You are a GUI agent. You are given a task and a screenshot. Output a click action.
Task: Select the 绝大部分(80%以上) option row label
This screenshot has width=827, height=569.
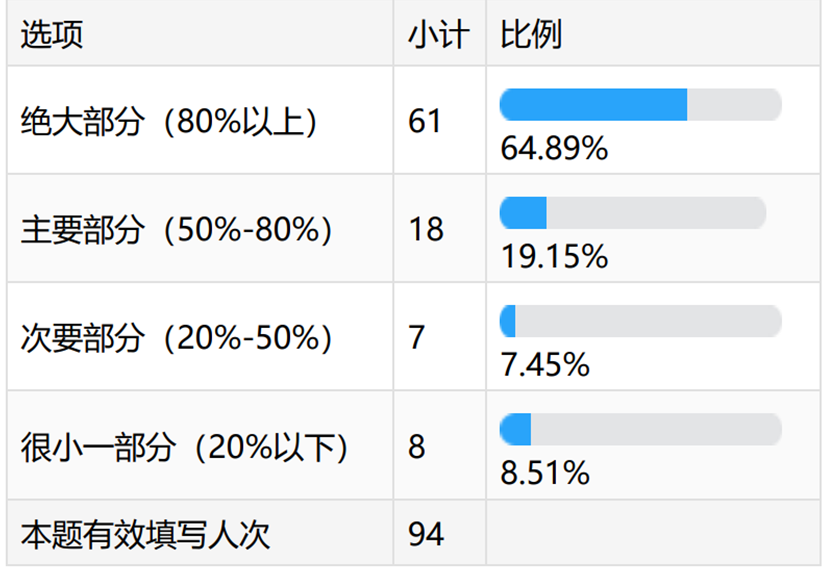pyautogui.click(x=170, y=121)
